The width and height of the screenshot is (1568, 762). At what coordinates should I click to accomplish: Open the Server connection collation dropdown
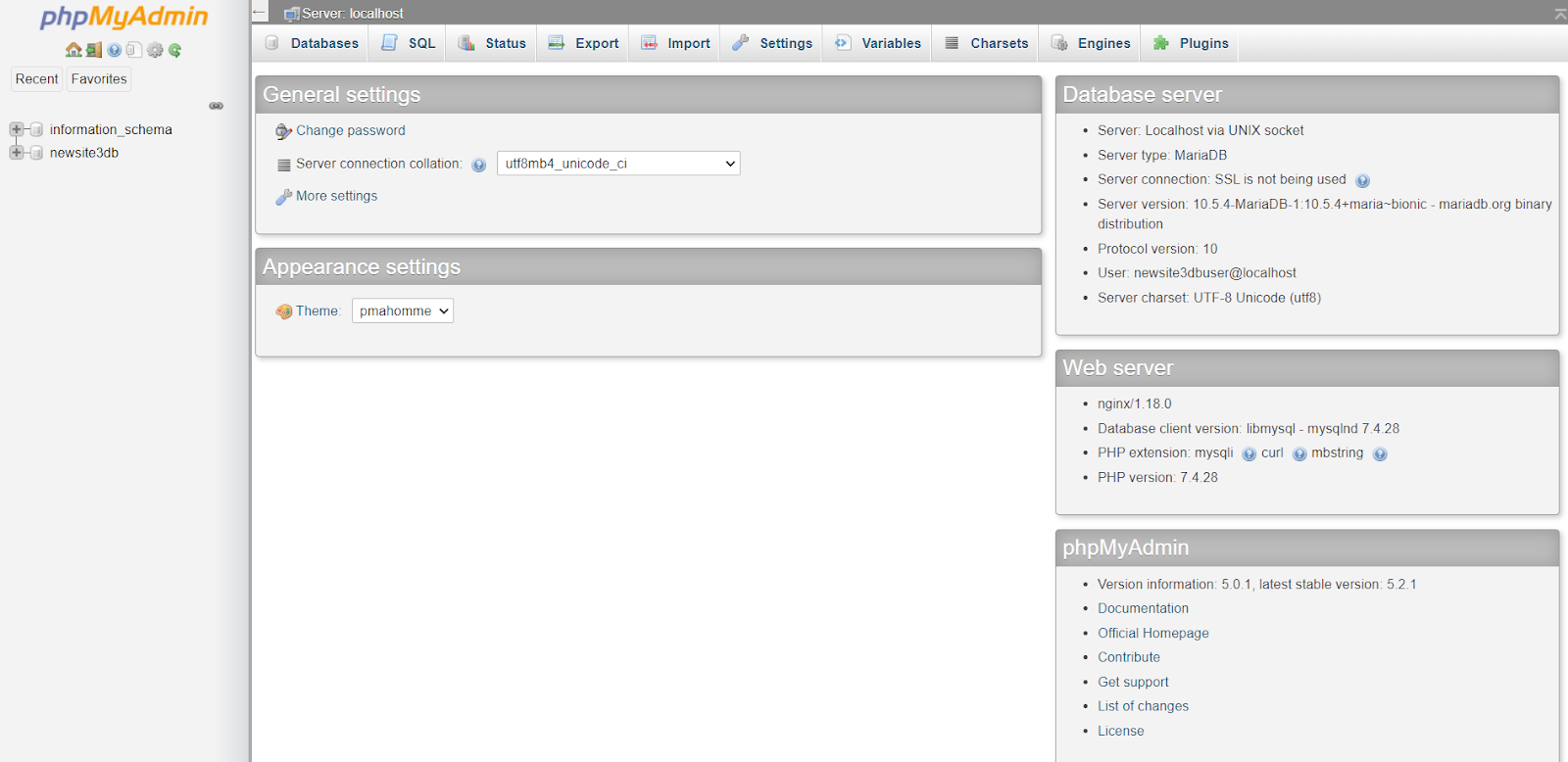(x=618, y=164)
